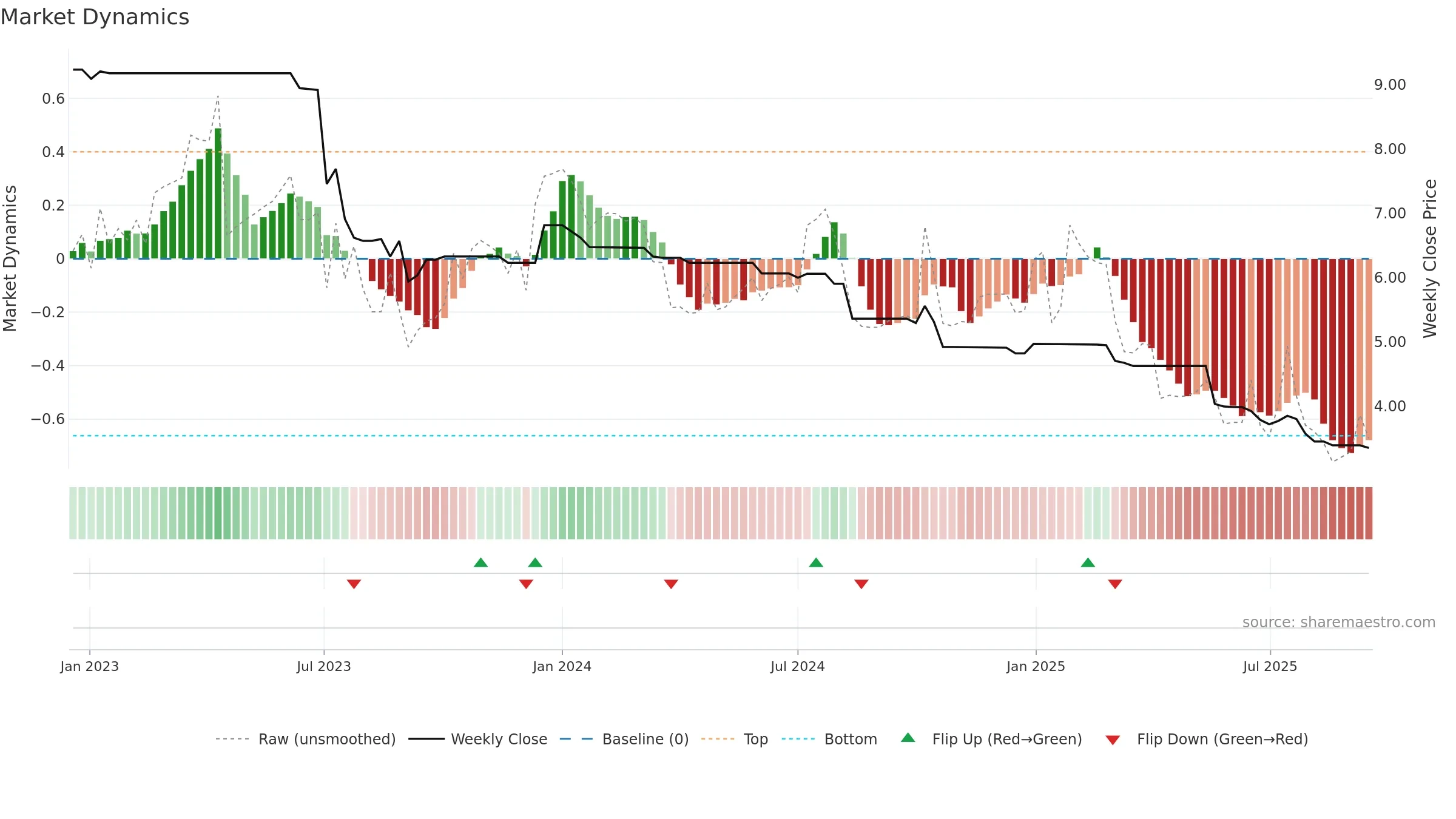This screenshot has height=819, width=1456.
Task: Click the −0.4 left axis tick label
Action: (48, 365)
